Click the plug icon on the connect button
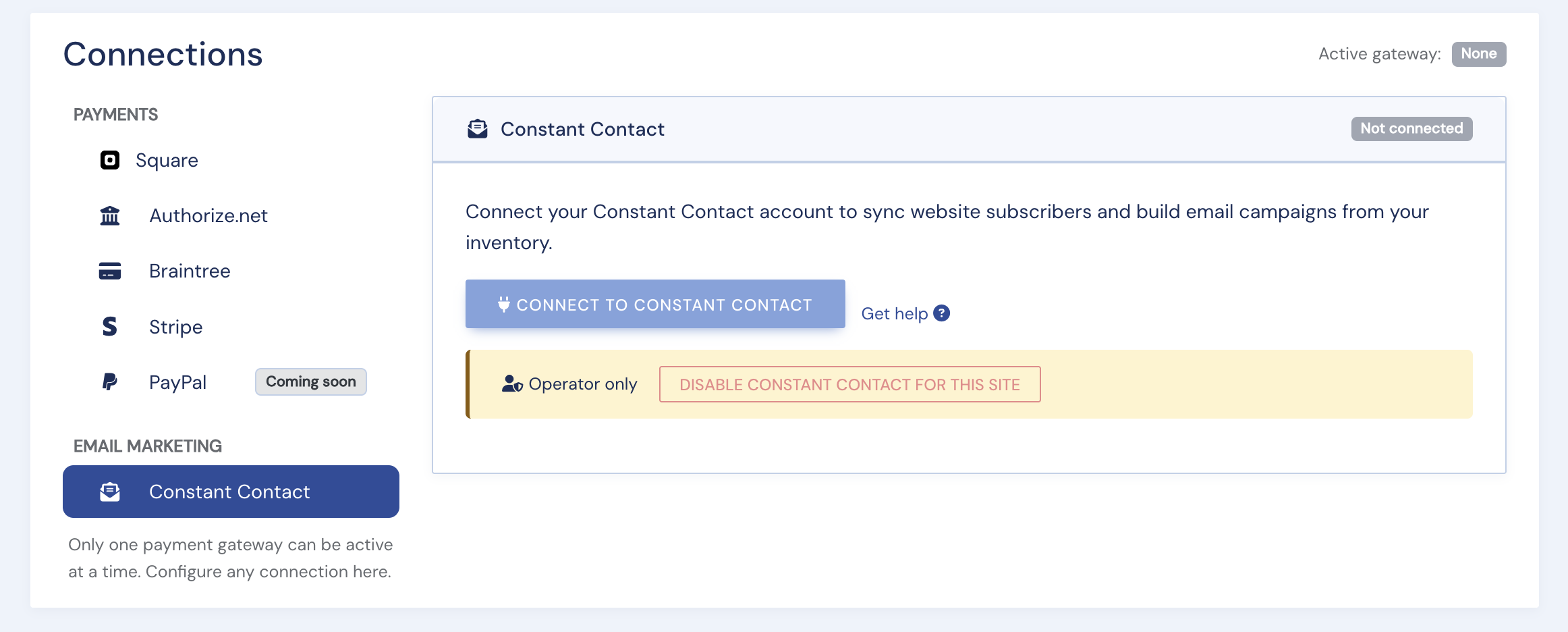 pos(504,305)
